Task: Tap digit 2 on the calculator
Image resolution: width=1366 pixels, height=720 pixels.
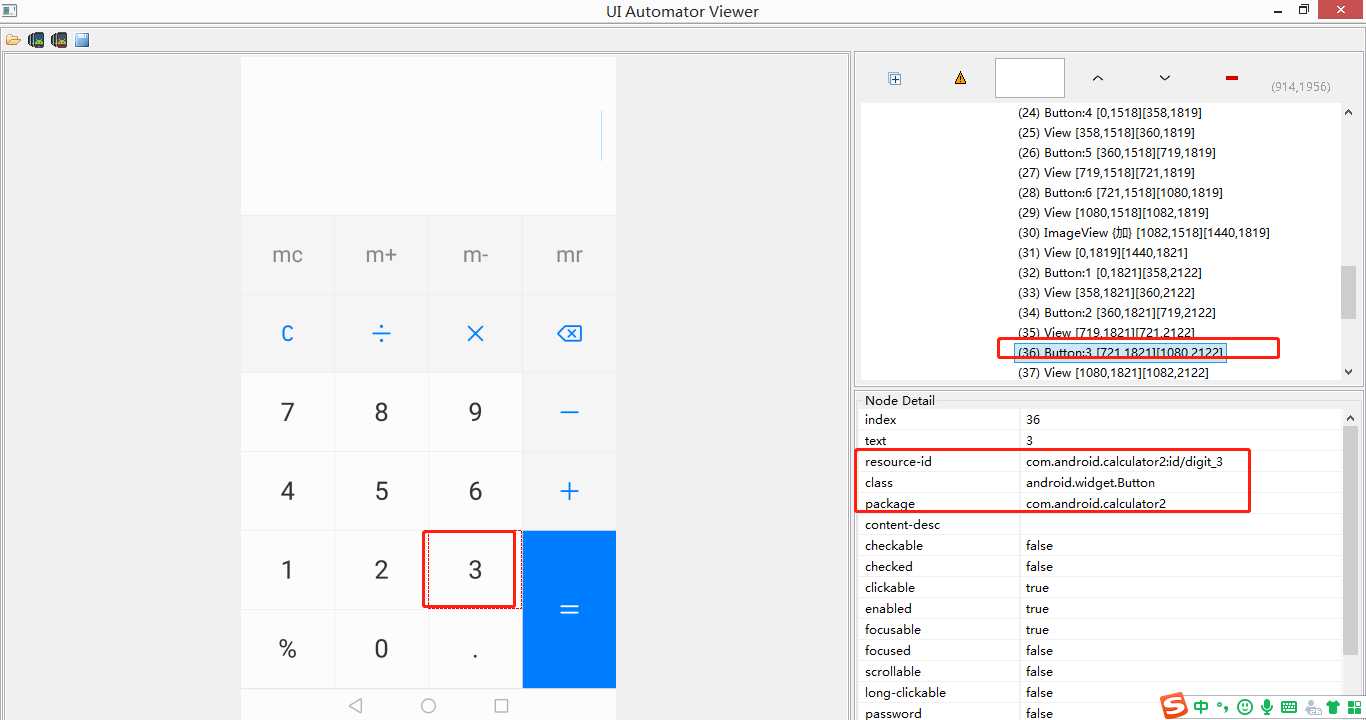Action: pos(381,570)
